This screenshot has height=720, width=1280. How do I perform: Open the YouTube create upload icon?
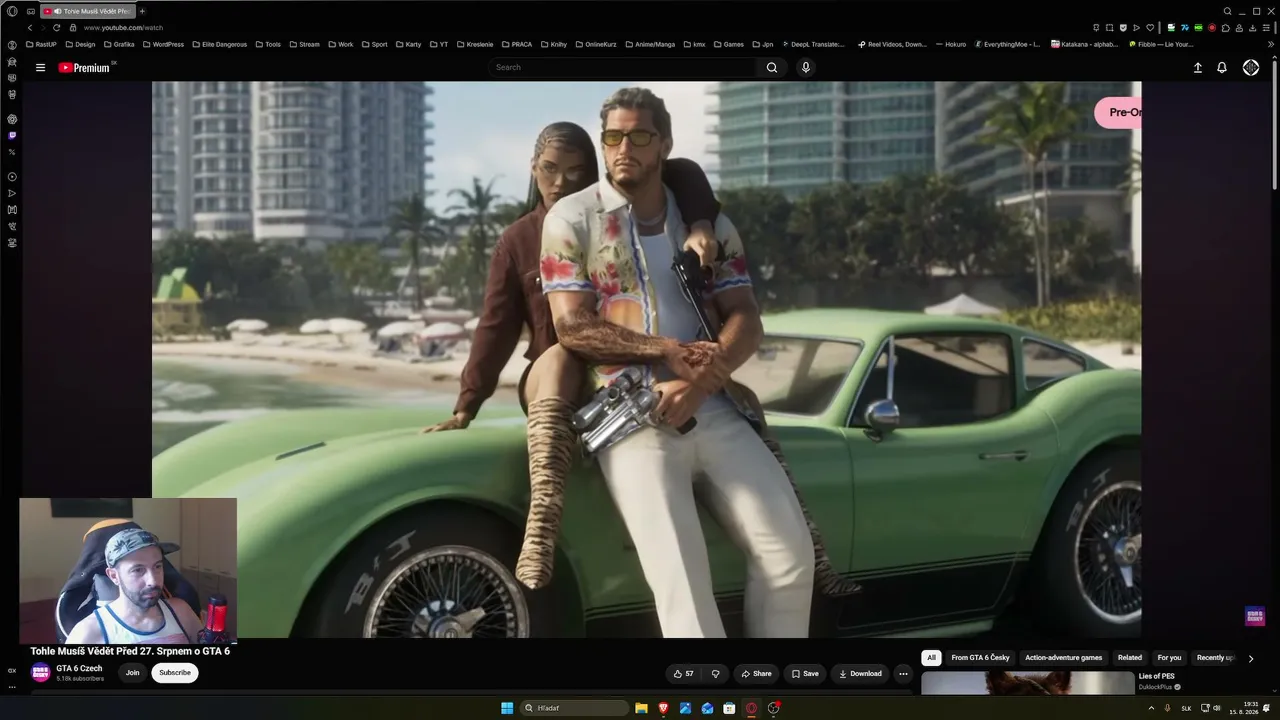(x=1198, y=68)
